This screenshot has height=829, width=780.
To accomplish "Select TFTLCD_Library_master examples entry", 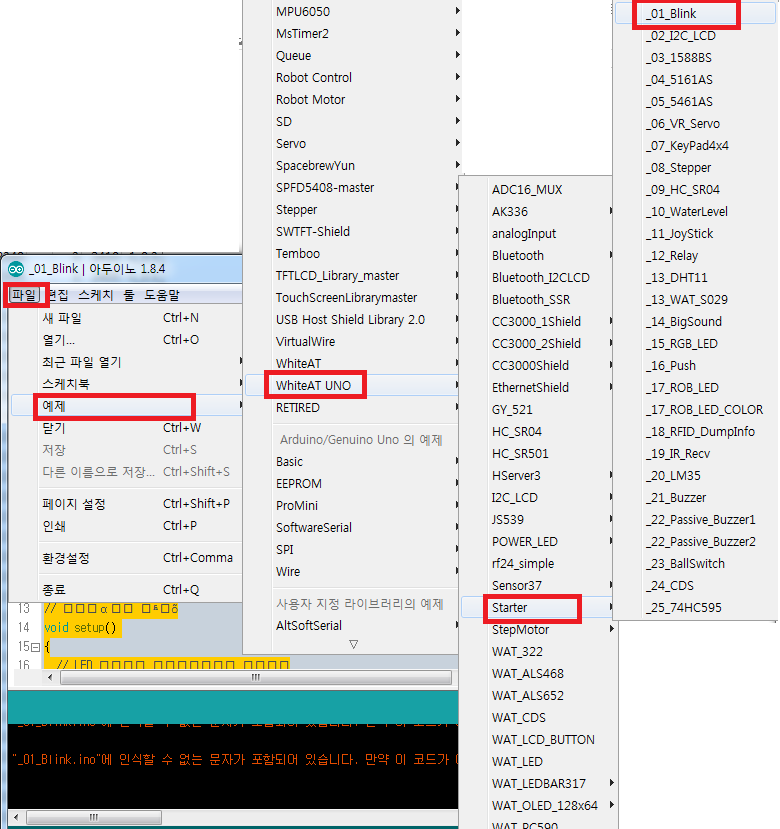I will (x=352, y=276).
